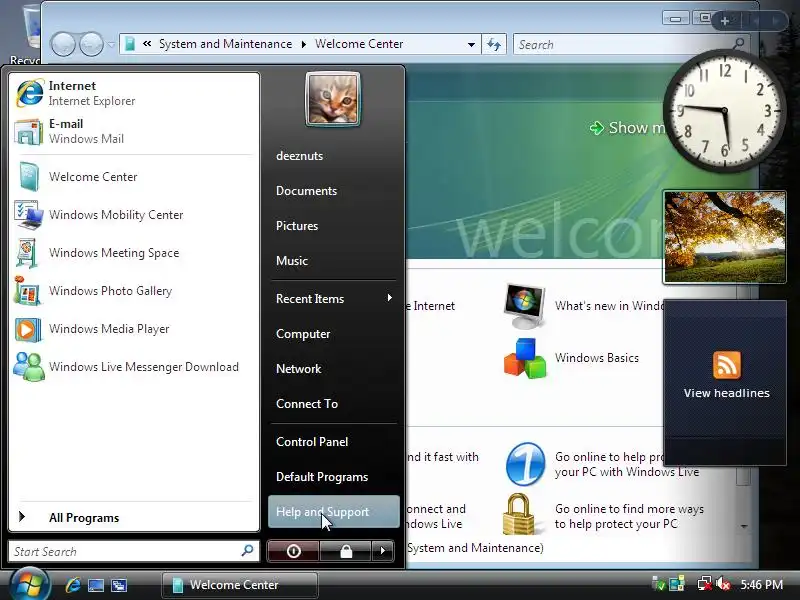Click sidebar add gadgets plus button
The image size is (800, 600).
tap(724, 21)
